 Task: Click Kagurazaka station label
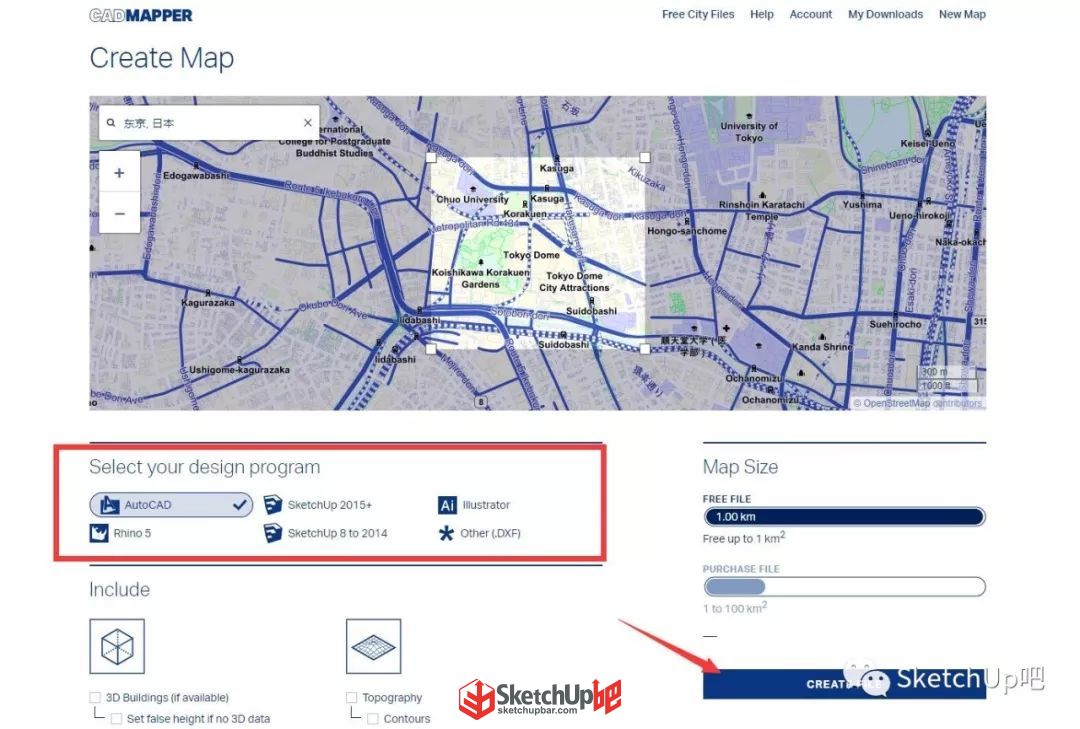[207, 302]
